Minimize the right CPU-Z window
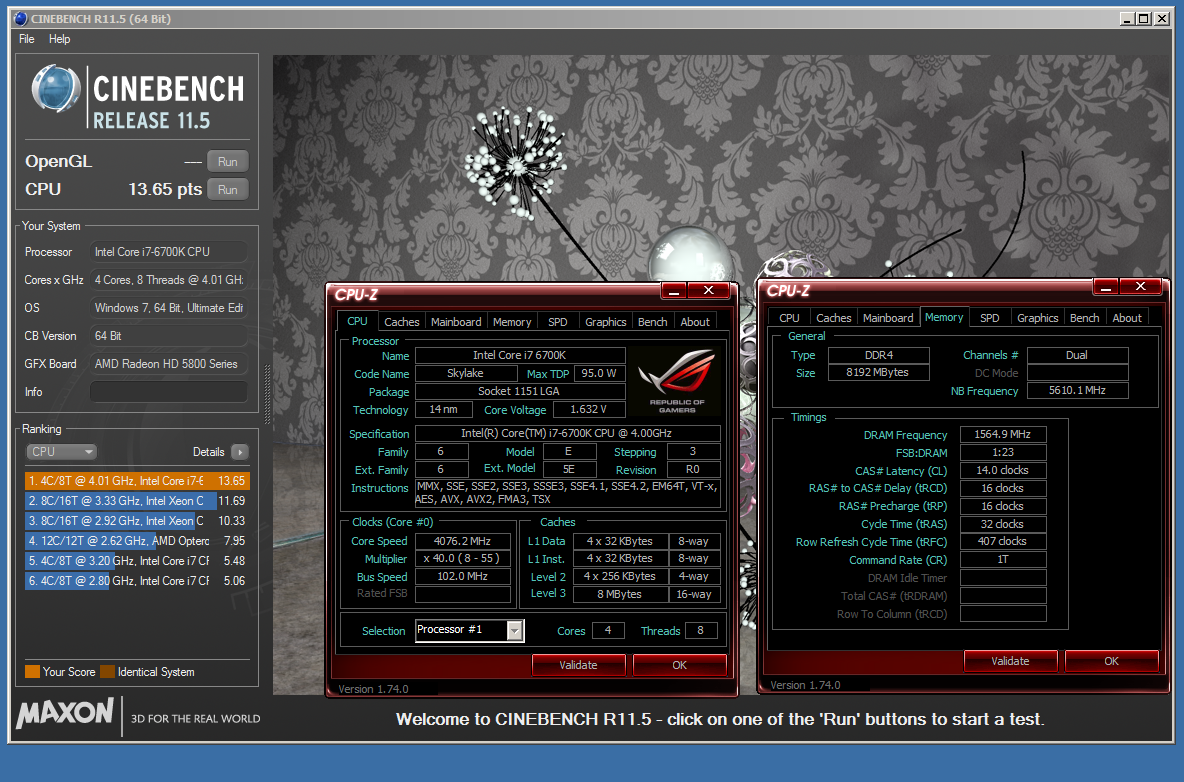 pyautogui.click(x=1106, y=287)
